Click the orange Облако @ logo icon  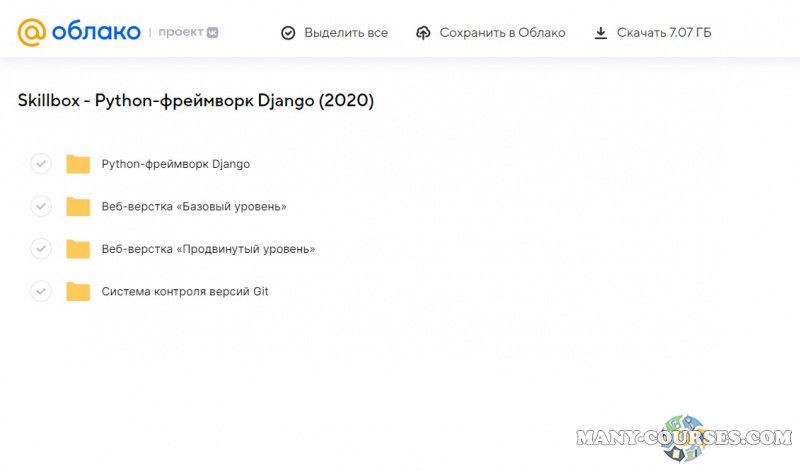(x=32, y=33)
